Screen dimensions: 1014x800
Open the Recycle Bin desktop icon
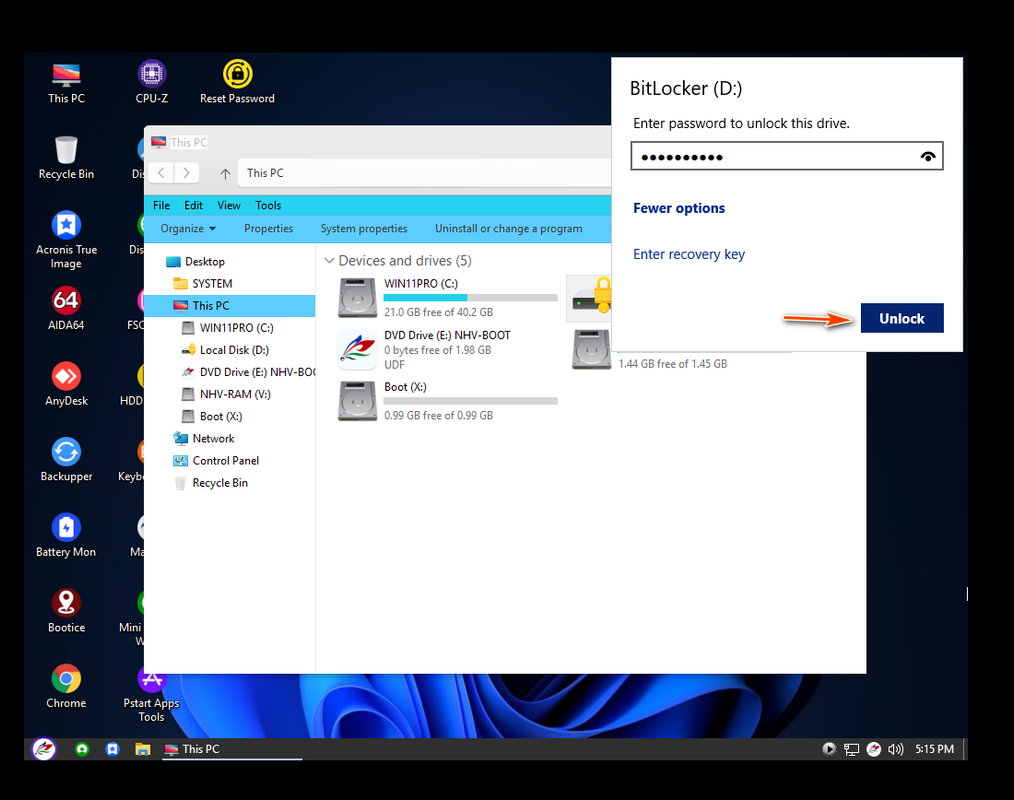coord(66,158)
